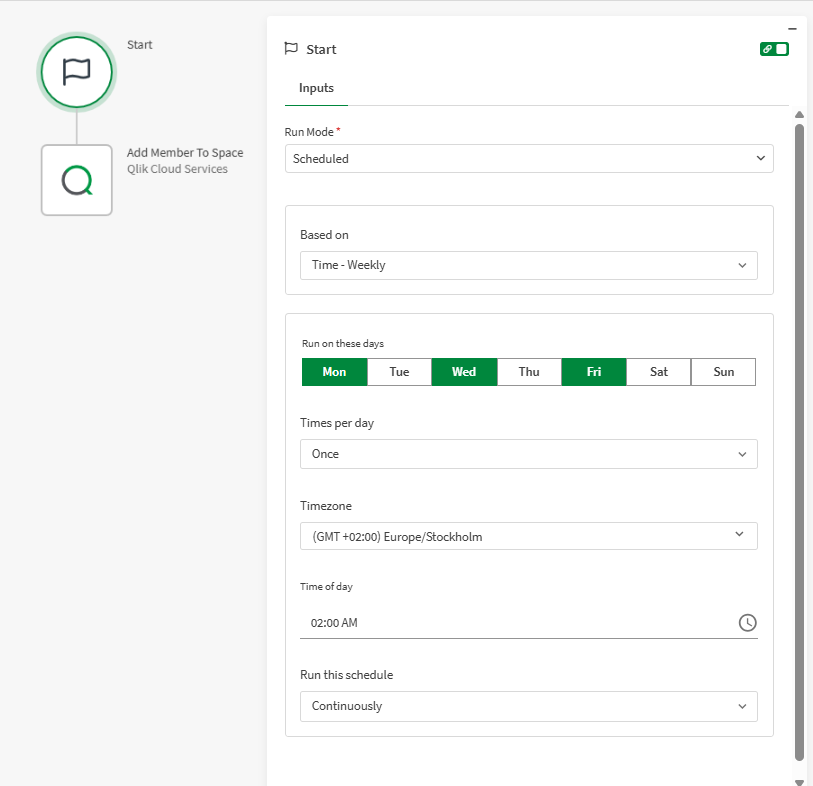This screenshot has width=813, height=786.
Task: Click the Add Member To Space label
Action: (x=185, y=152)
